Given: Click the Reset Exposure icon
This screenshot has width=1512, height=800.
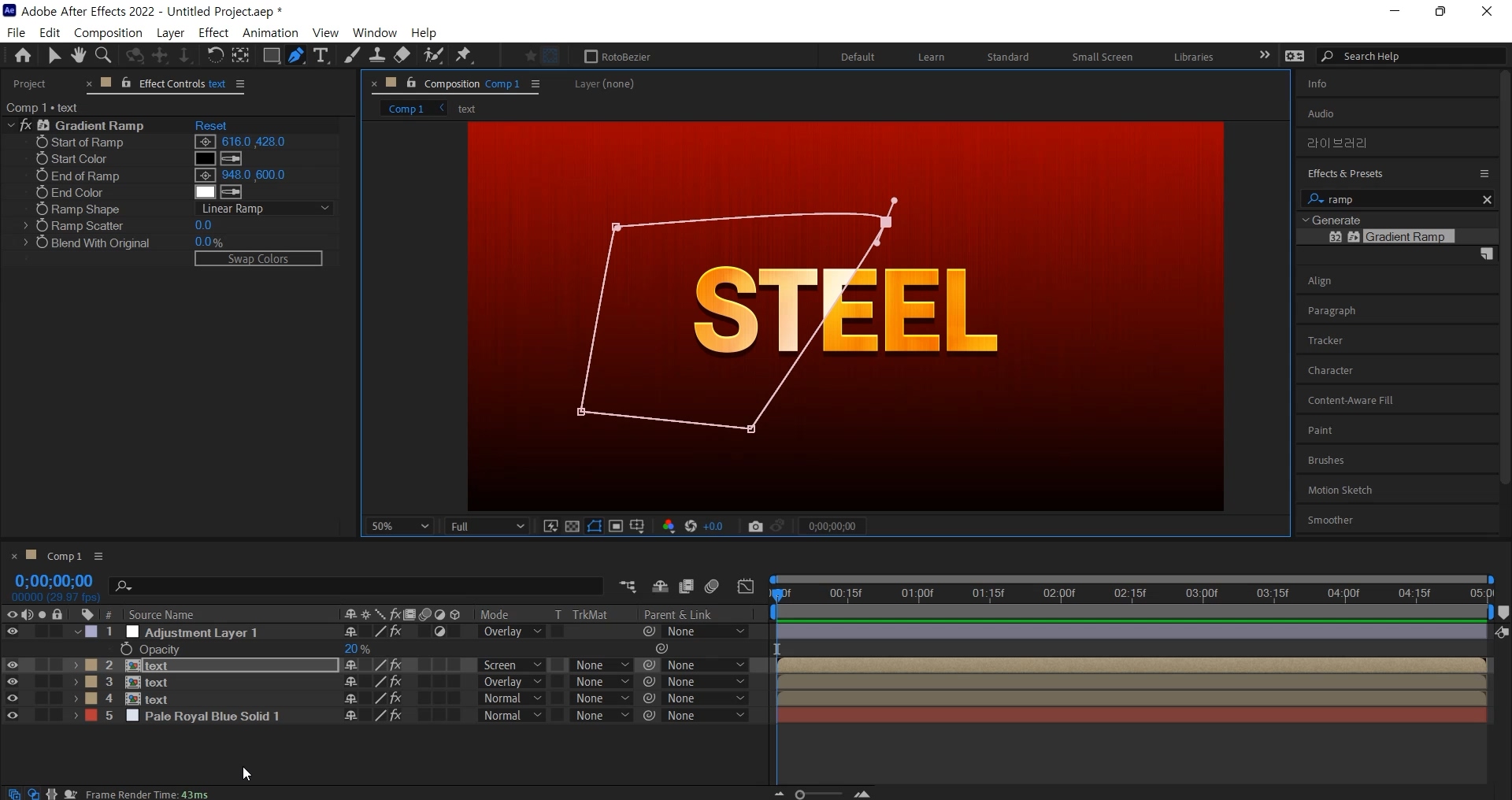Looking at the screenshot, I should [x=691, y=527].
